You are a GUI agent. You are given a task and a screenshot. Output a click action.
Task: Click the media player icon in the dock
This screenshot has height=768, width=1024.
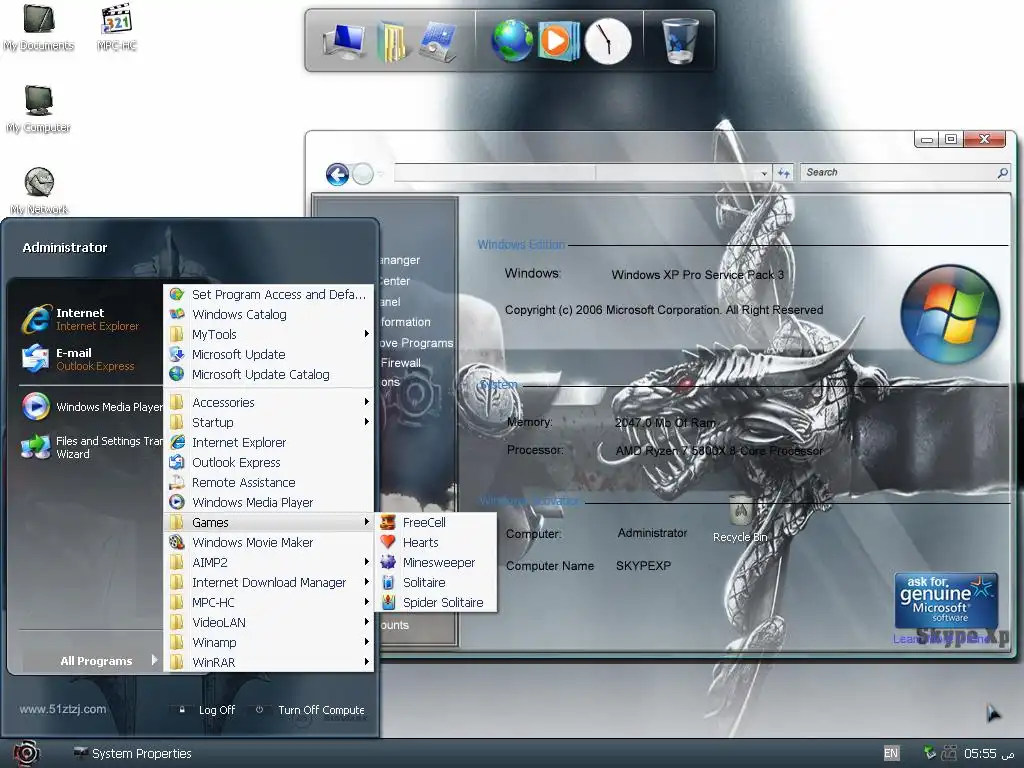(x=558, y=41)
